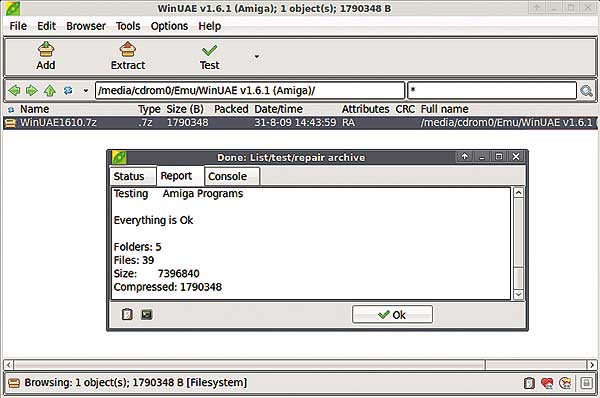Click the address bar path field
The width and height of the screenshot is (600, 398).
249,91
